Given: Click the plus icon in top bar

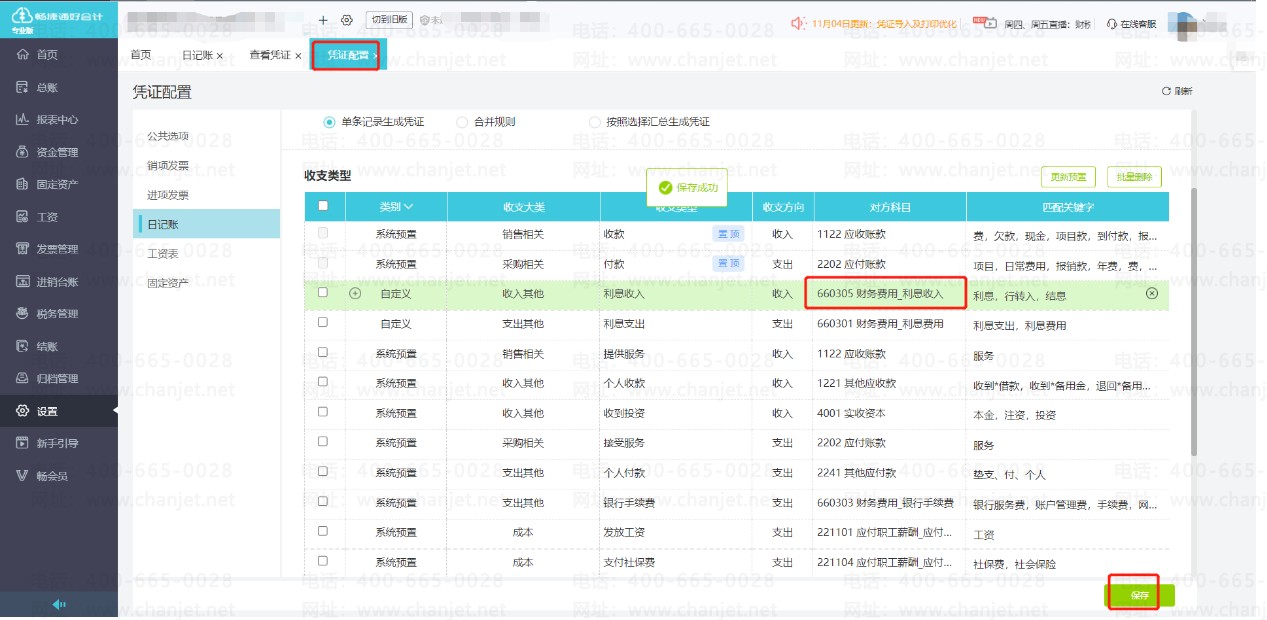Looking at the screenshot, I should [x=323, y=20].
